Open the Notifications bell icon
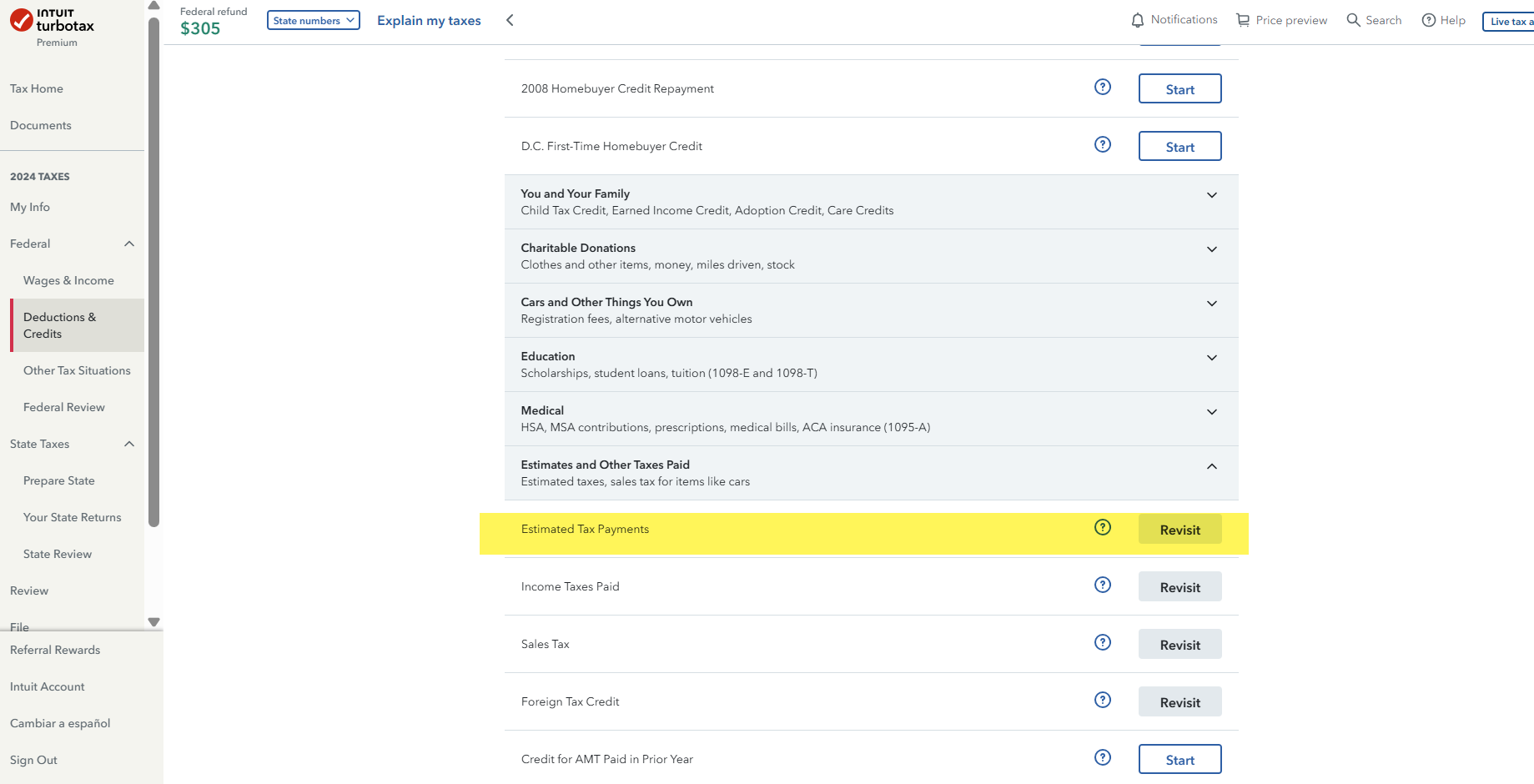 click(x=1137, y=20)
